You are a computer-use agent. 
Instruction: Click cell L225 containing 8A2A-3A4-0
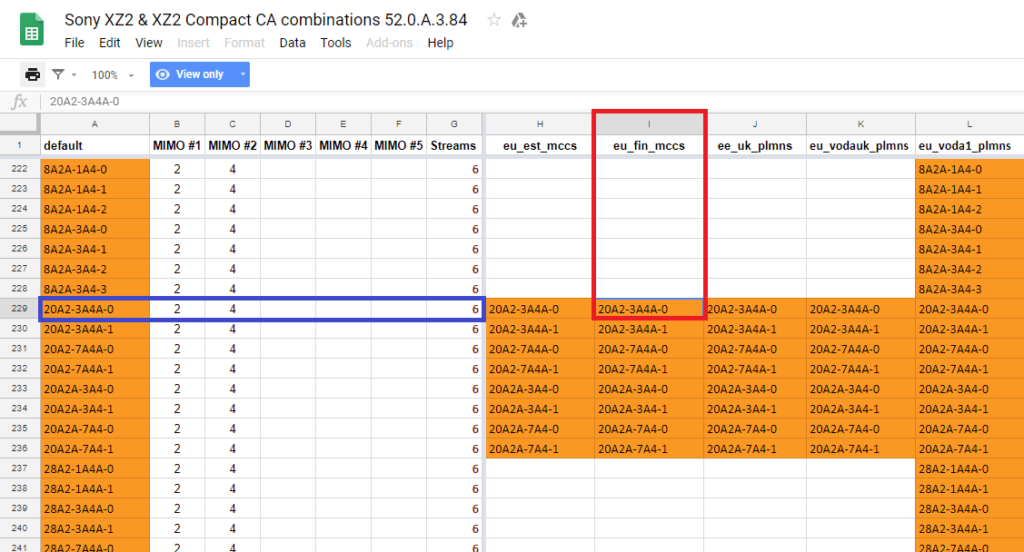[969, 229]
